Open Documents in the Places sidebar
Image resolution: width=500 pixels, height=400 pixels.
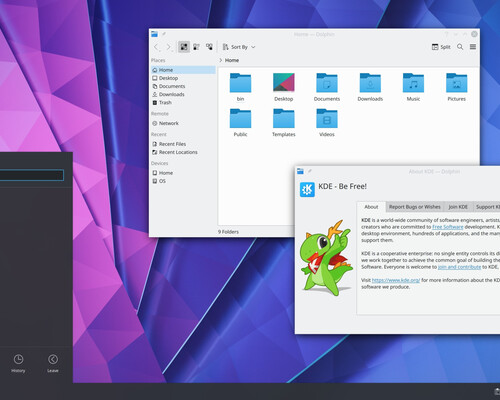tap(183, 86)
